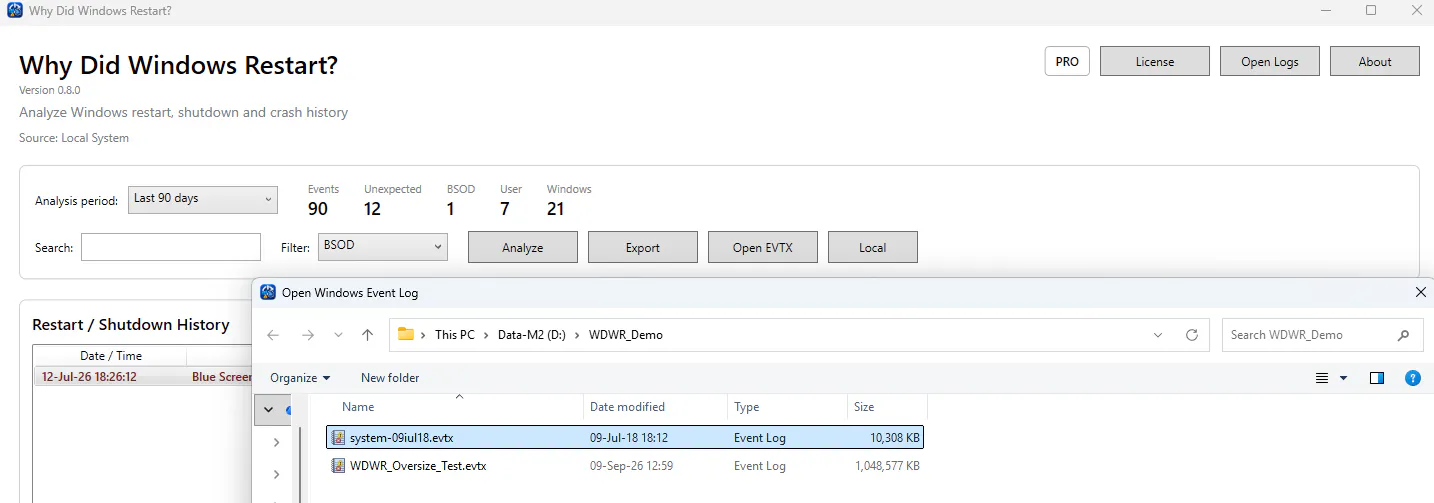This screenshot has height=503, width=1434.
Task: Click the magnifier search icon
Action: [1404, 335]
